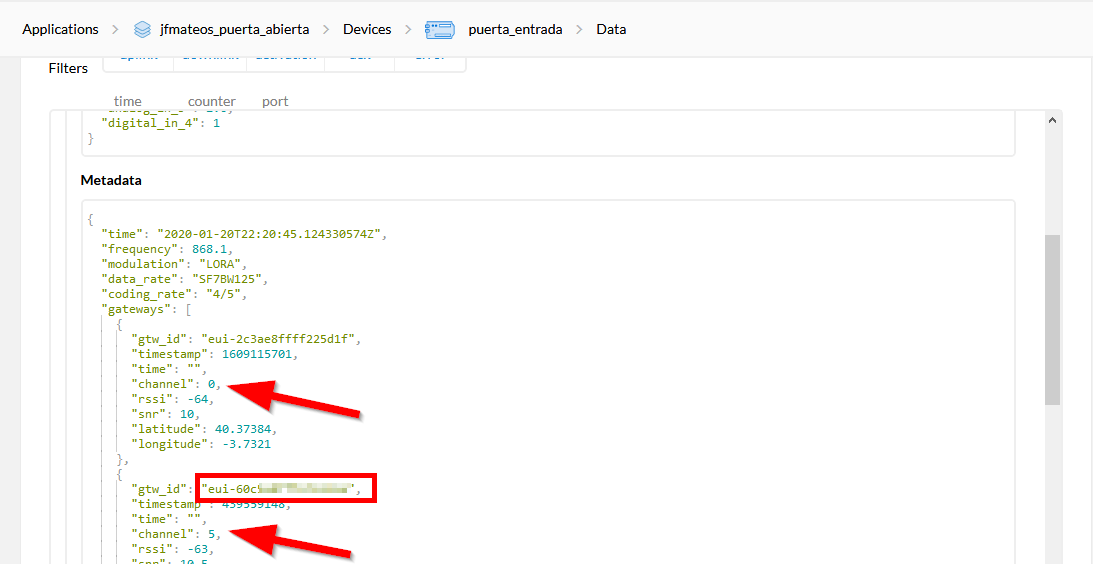The image size is (1093, 564).
Task: Open jfmateos_puerta_abierta application link
Action: pyautogui.click(x=234, y=30)
